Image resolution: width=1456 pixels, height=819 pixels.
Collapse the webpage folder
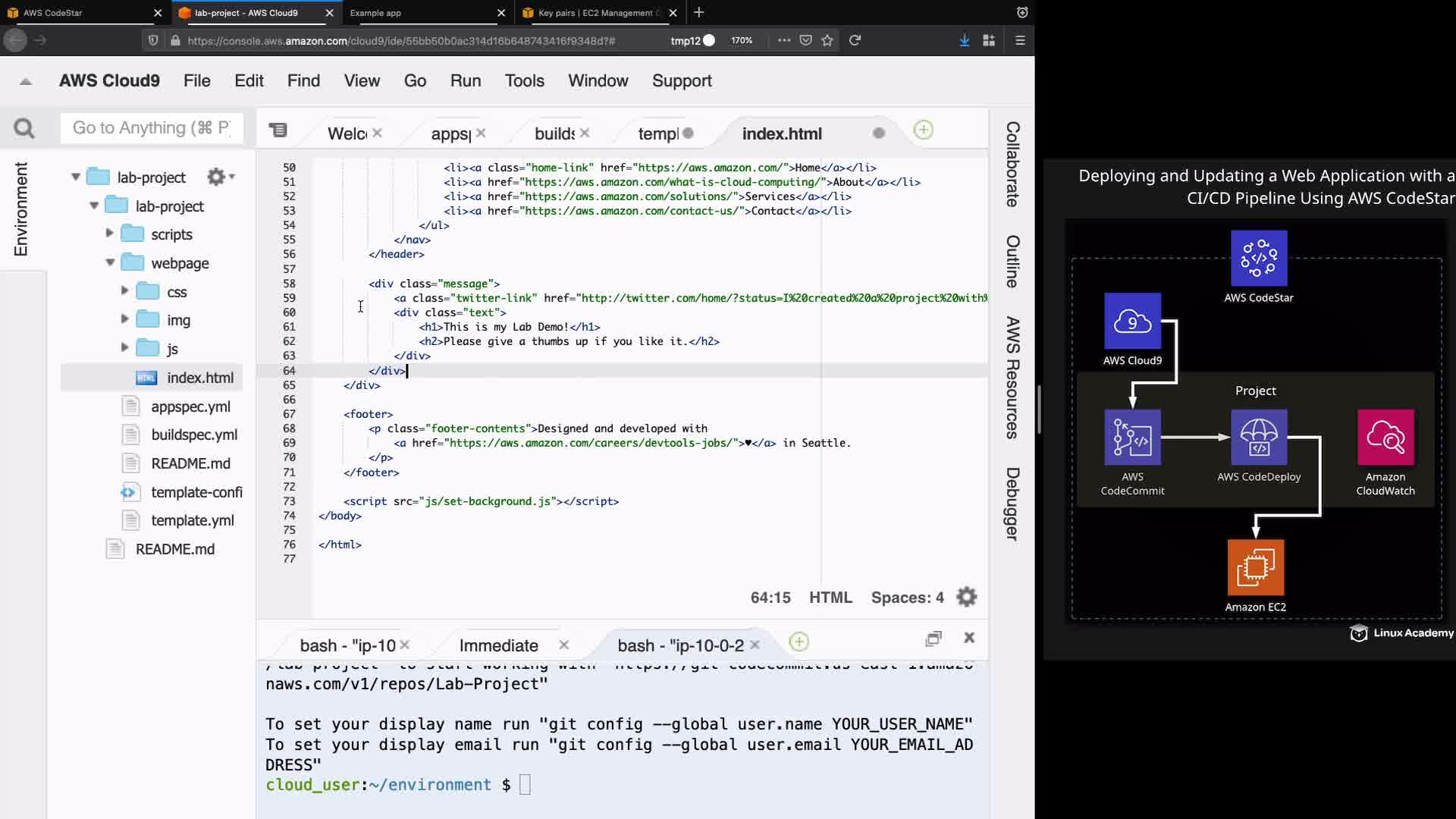point(110,262)
